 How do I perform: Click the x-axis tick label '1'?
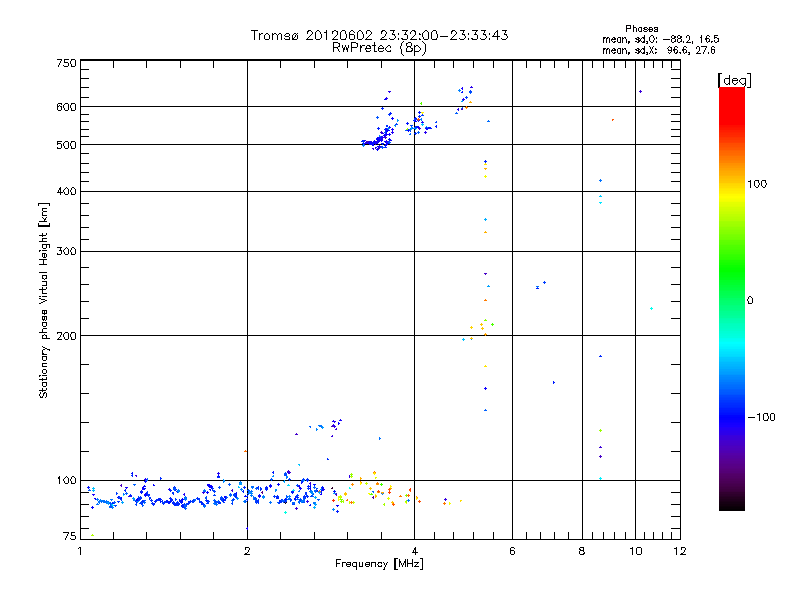(x=80, y=551)
